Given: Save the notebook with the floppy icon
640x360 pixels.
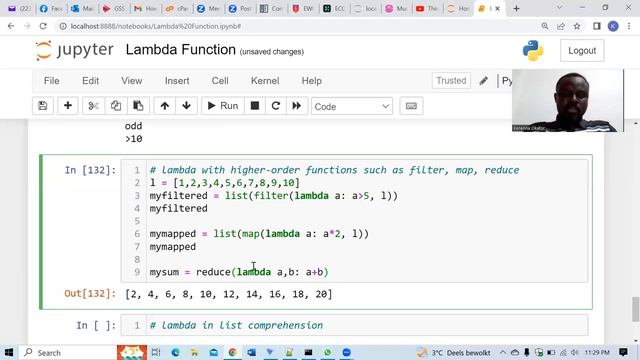Looking at the screenshot, I should (x=42, y=106).
